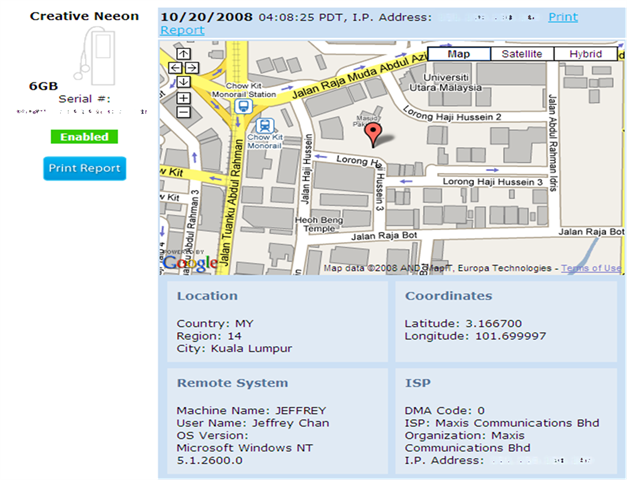Pan the map up with the arrow

(x=184, y=54)
